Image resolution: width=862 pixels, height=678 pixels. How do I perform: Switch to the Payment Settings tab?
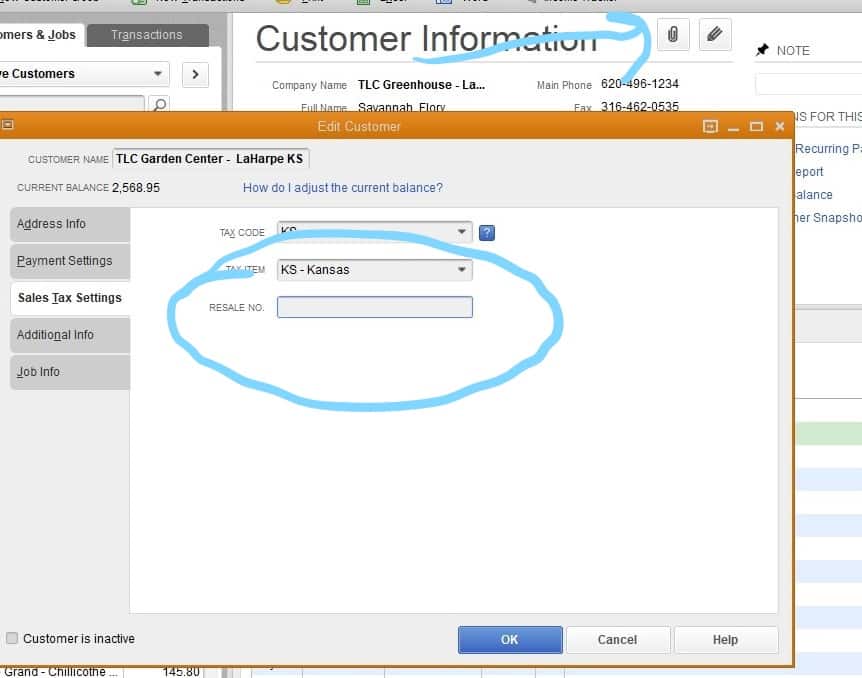click(x=70, y=261)
